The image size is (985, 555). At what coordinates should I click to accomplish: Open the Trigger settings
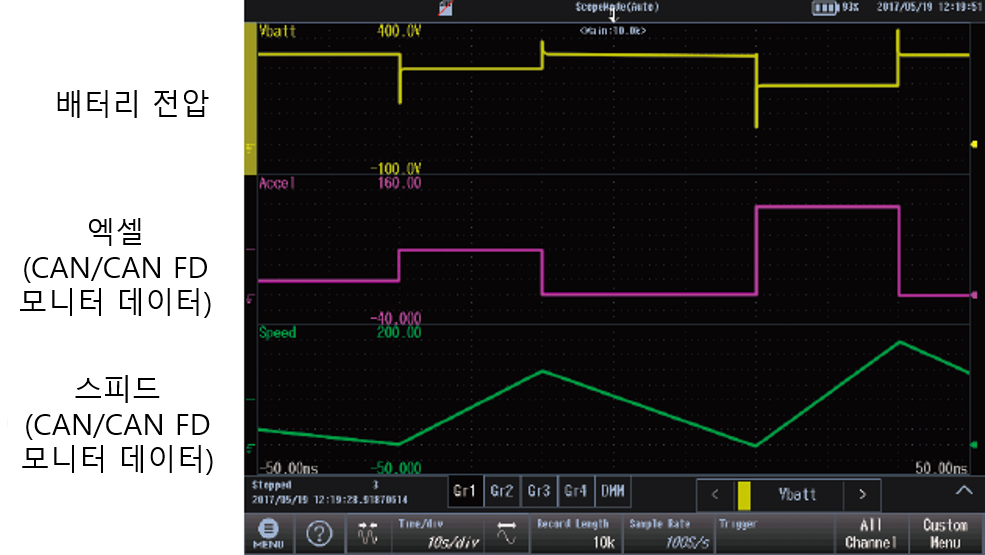click(775, 534)
